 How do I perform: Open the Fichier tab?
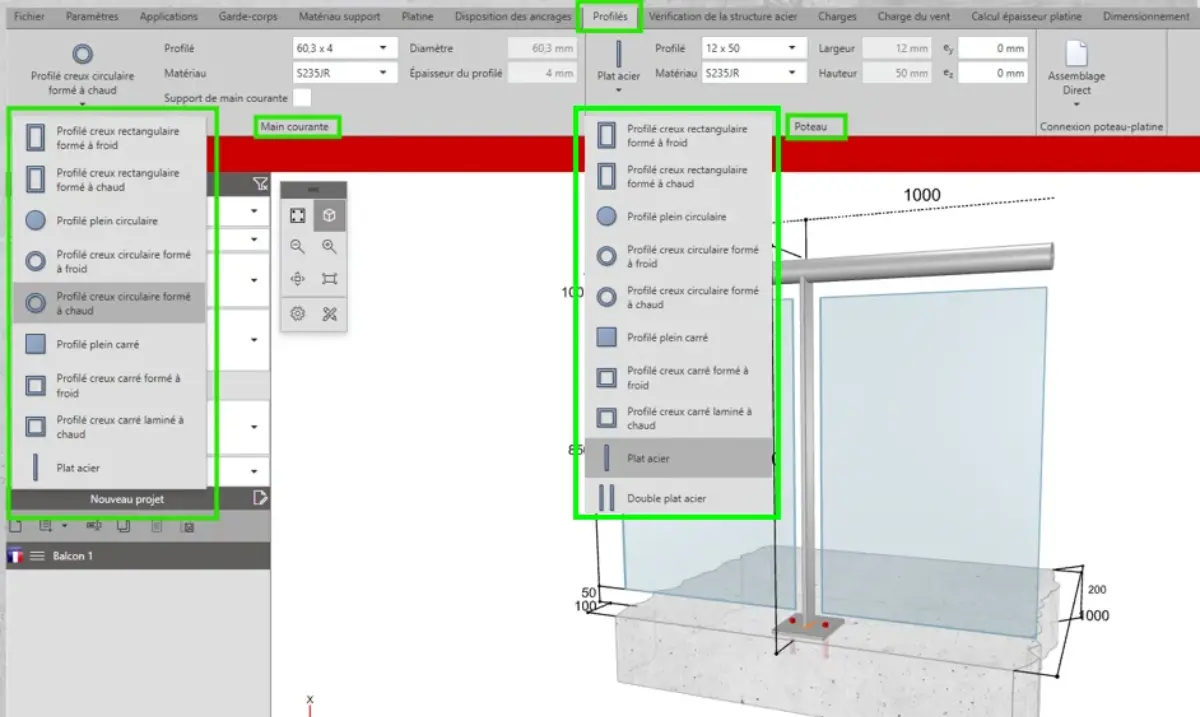(30, 16)
